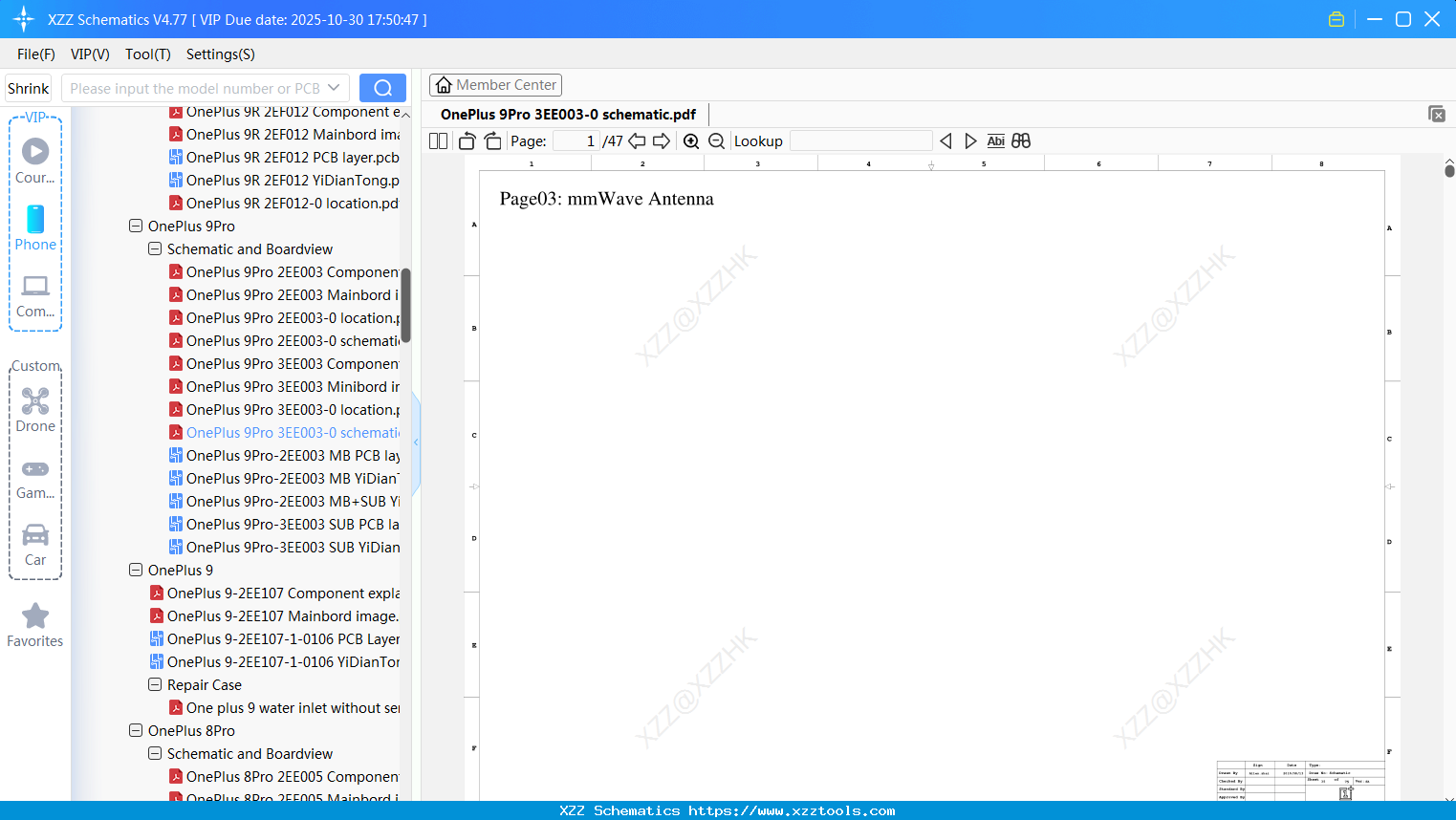Open the File menu
This screenshot has height=820, width=1456.
click(36, 54)
